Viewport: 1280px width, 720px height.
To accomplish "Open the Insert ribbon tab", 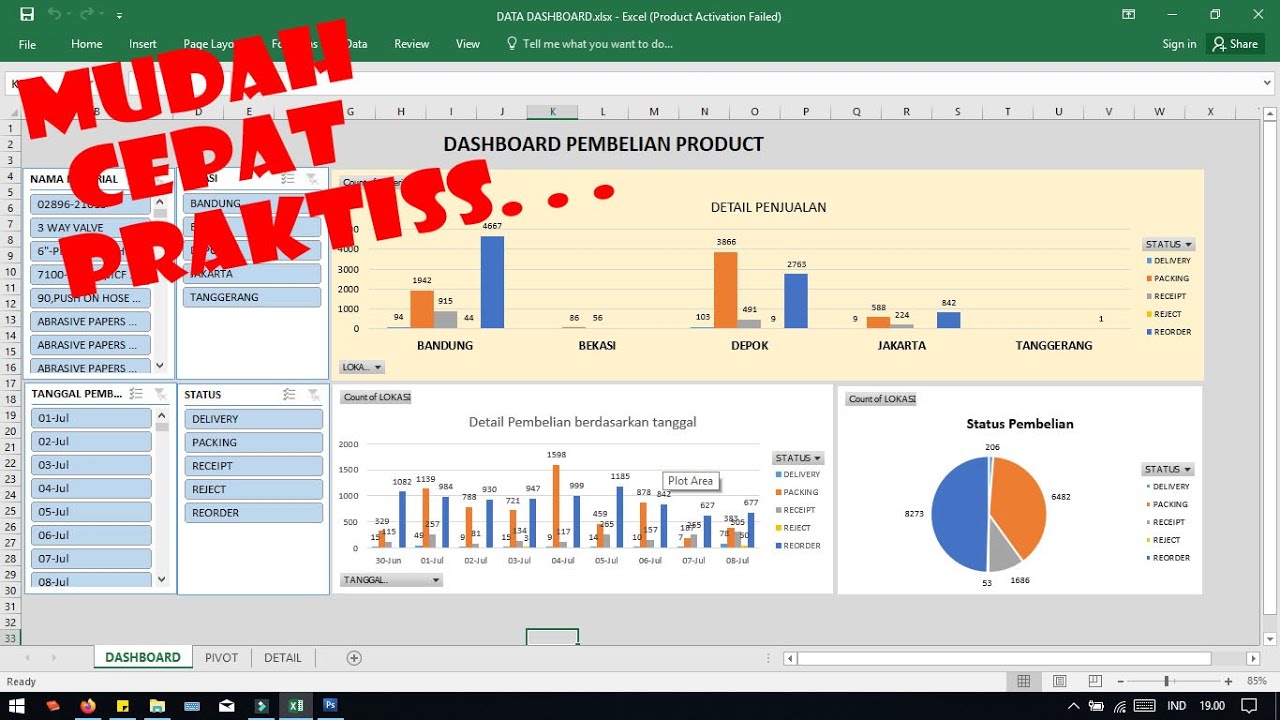I will (143, 44).
